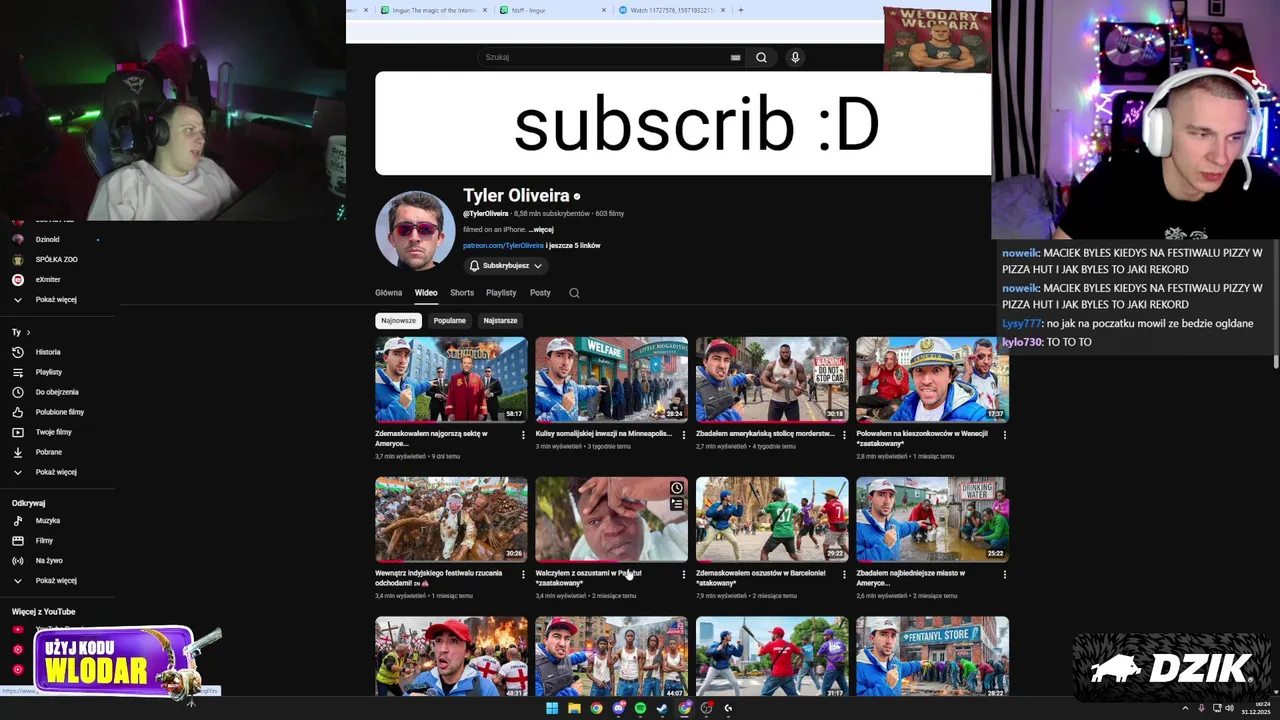Screen dimensions: 1280x720
Task: Select Najstarsze sort chip
Action: [x=500, y=321]
